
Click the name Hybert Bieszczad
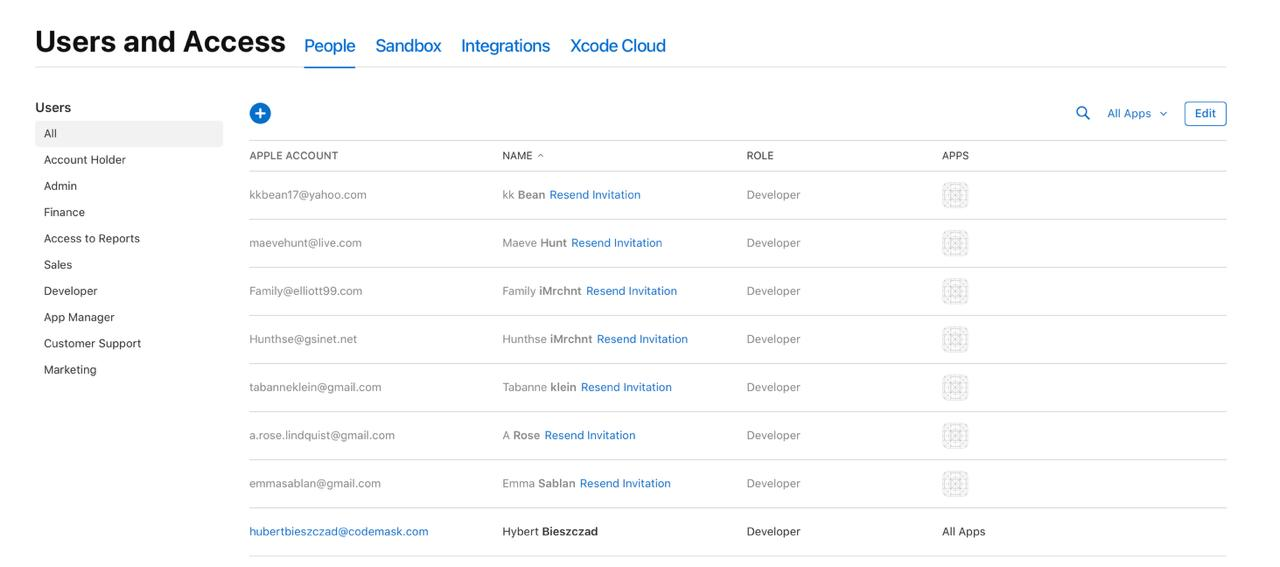click(550, 532)
